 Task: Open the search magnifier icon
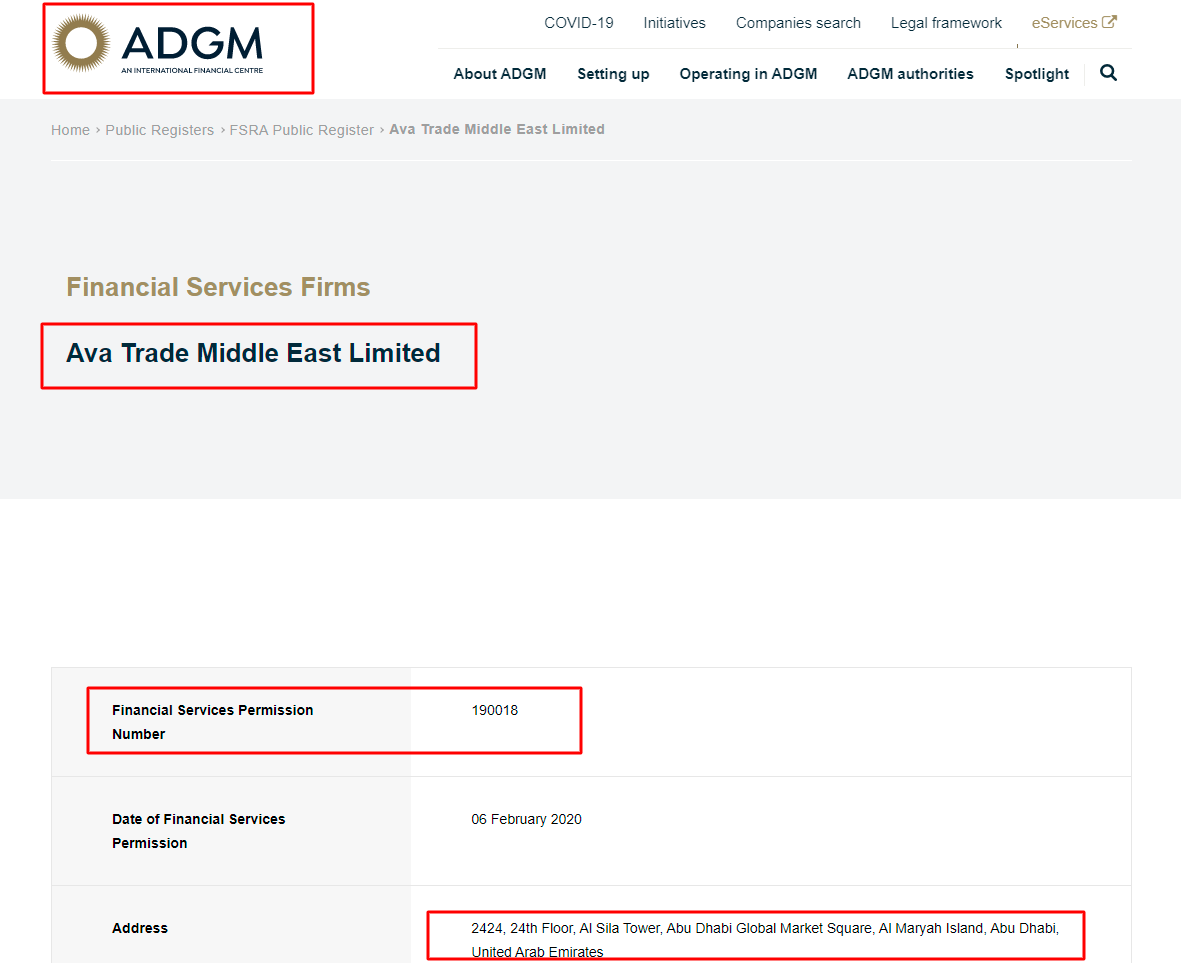[x=1108, y=73]
